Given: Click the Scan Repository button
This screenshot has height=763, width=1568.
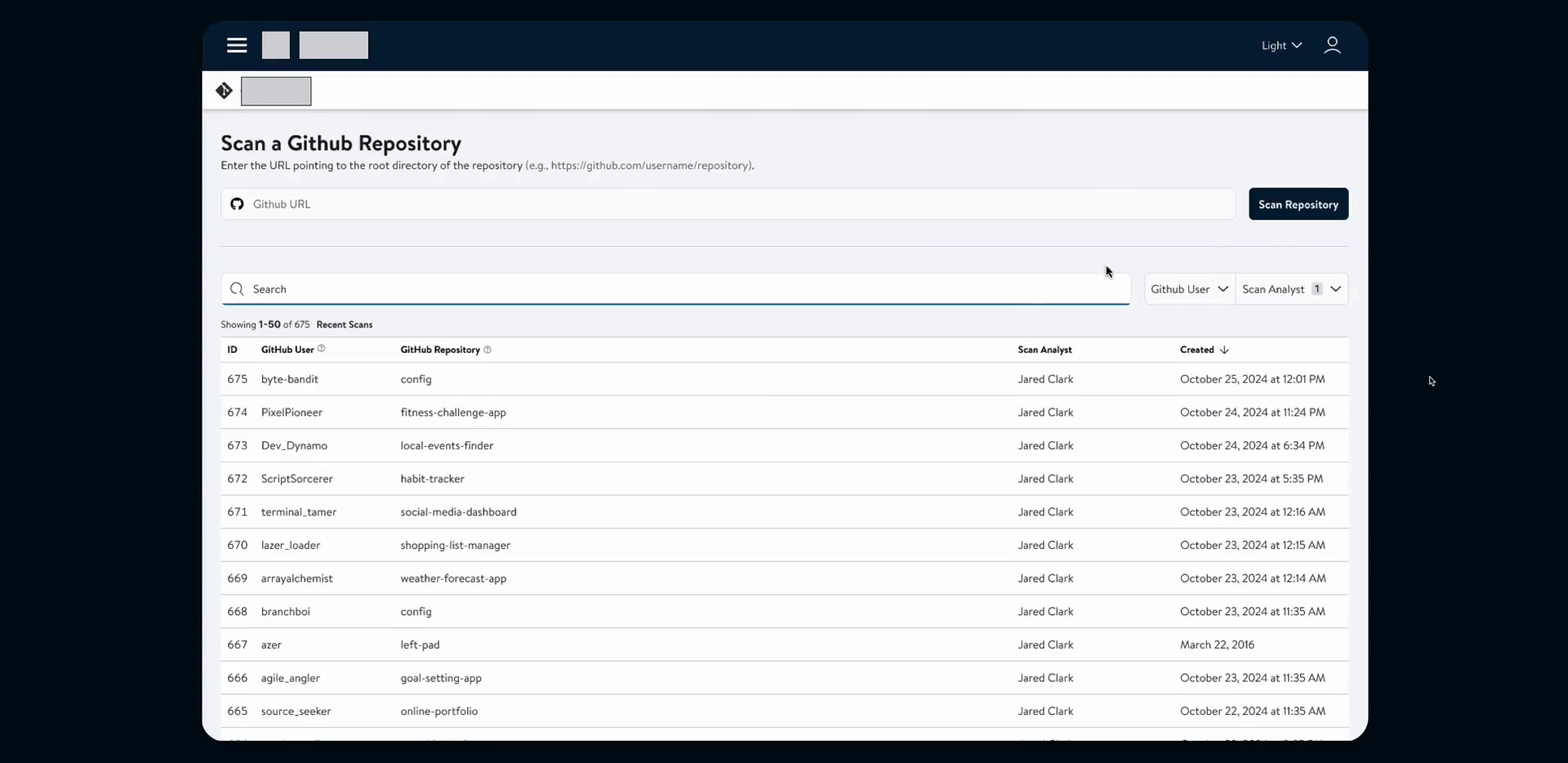Looking at the screenshot, I should click(1298, 203).
